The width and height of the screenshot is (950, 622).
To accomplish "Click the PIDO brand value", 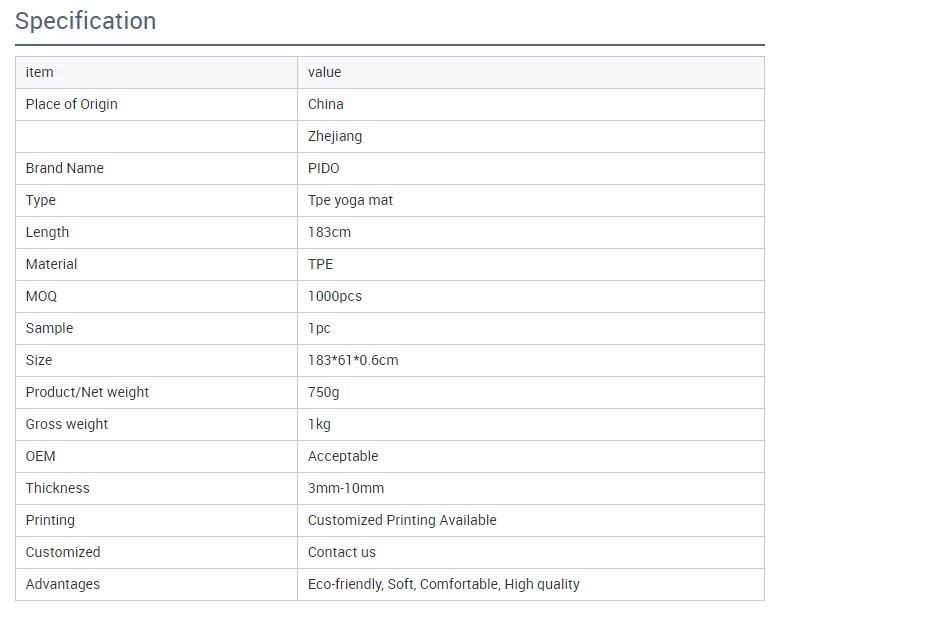I will pyautogui.click(x=324, y=168).
